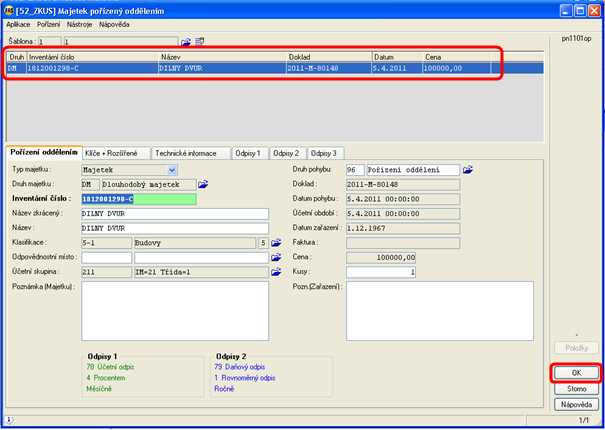This screenshot has height=430, width=605.
Task: Switch to Klíče + Rozšířené tab
Action: 117,153
